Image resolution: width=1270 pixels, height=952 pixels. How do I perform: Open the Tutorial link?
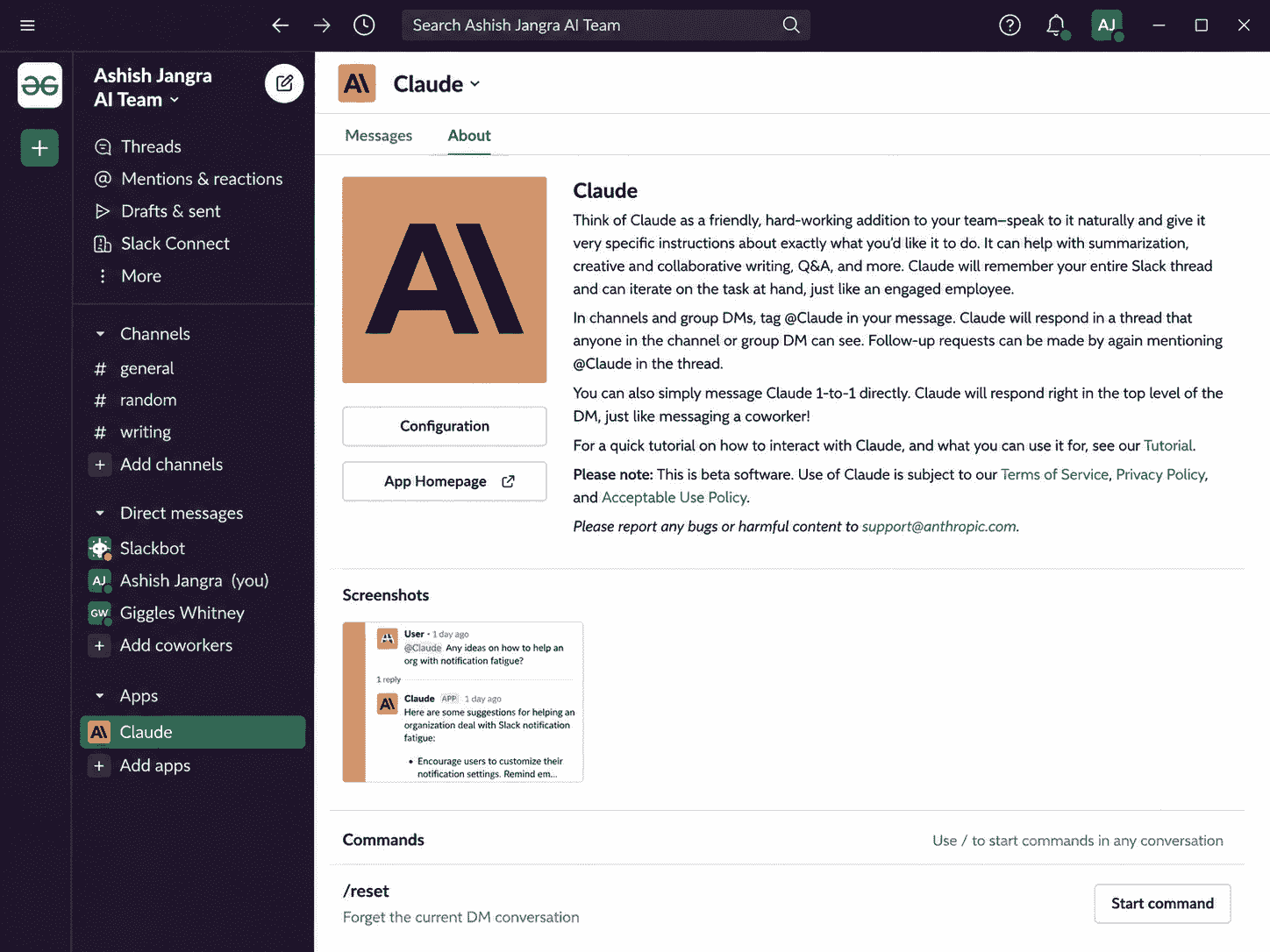click(x=1168, y=445)
